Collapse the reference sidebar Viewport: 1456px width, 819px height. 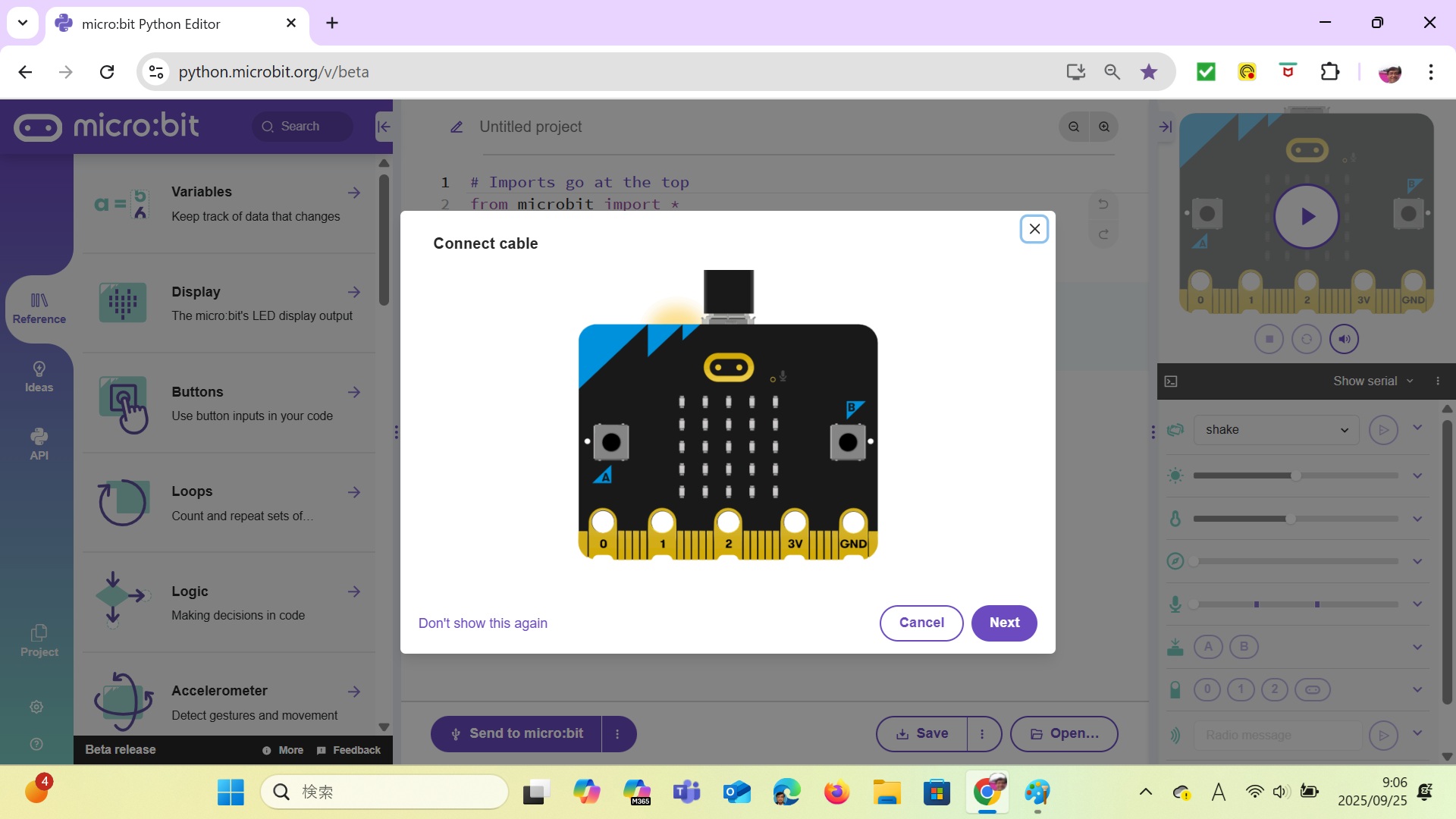coord(384,127)
